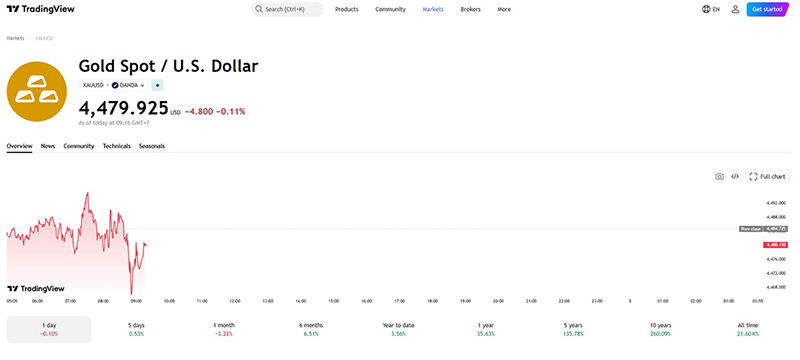Expand the OANDA source dropdown
The width and height of the screenshot is (800, 360).
(129, 85)
